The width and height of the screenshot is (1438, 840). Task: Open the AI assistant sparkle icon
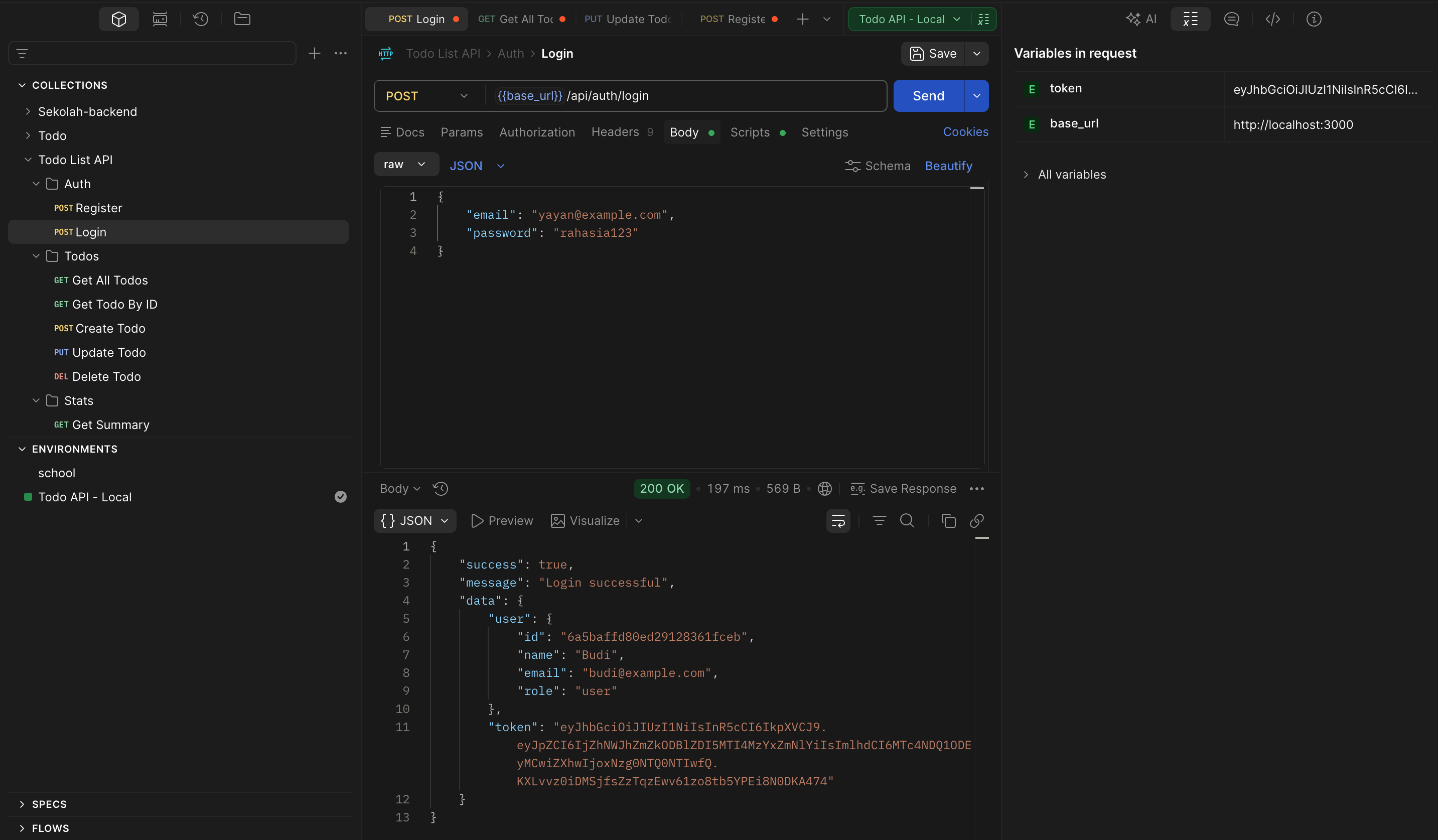point(1140,19)
